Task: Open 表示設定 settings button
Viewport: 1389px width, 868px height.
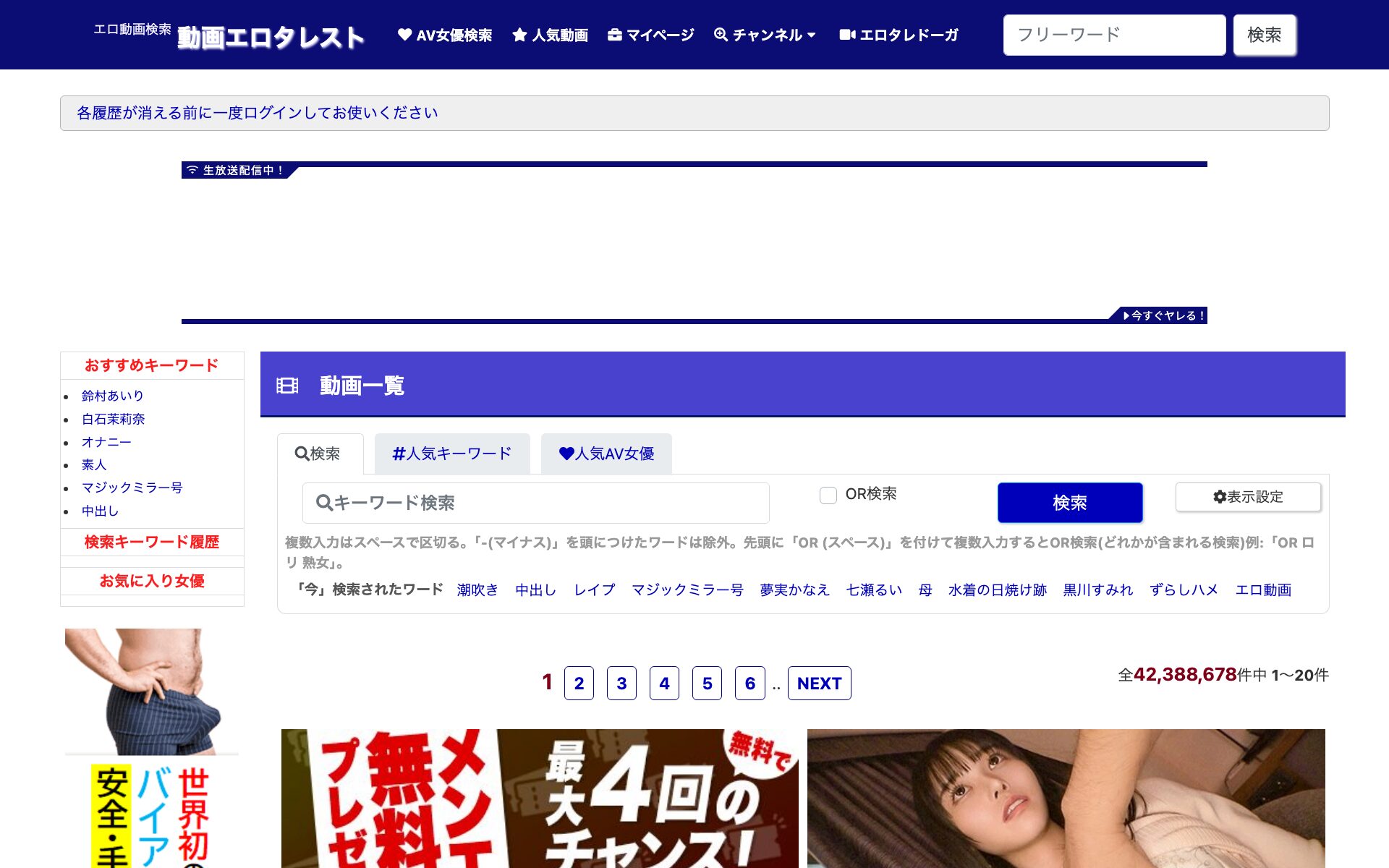Action: click(x=1248, y=497)
